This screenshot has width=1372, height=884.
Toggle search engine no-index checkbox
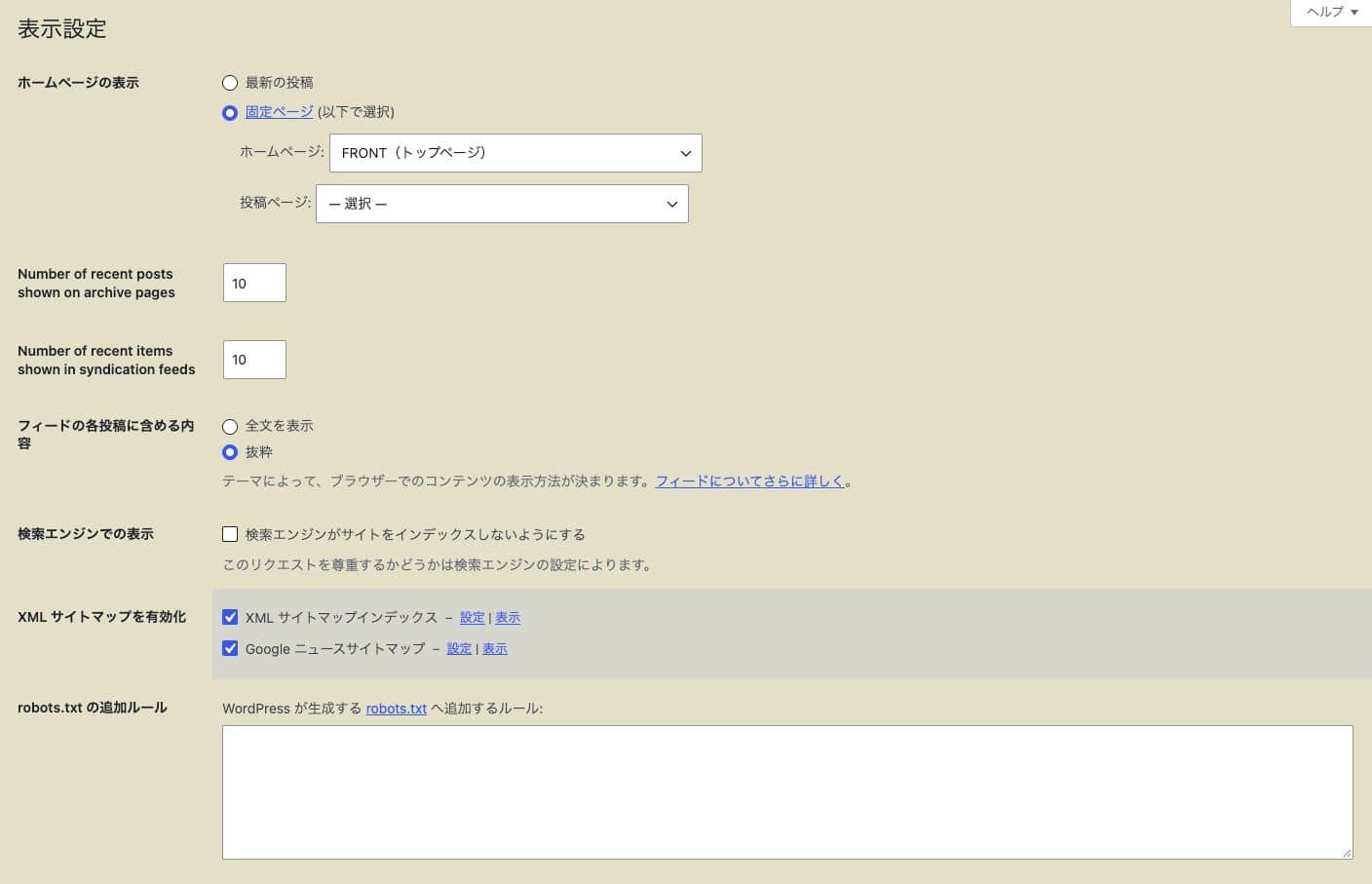click(230, 534)
